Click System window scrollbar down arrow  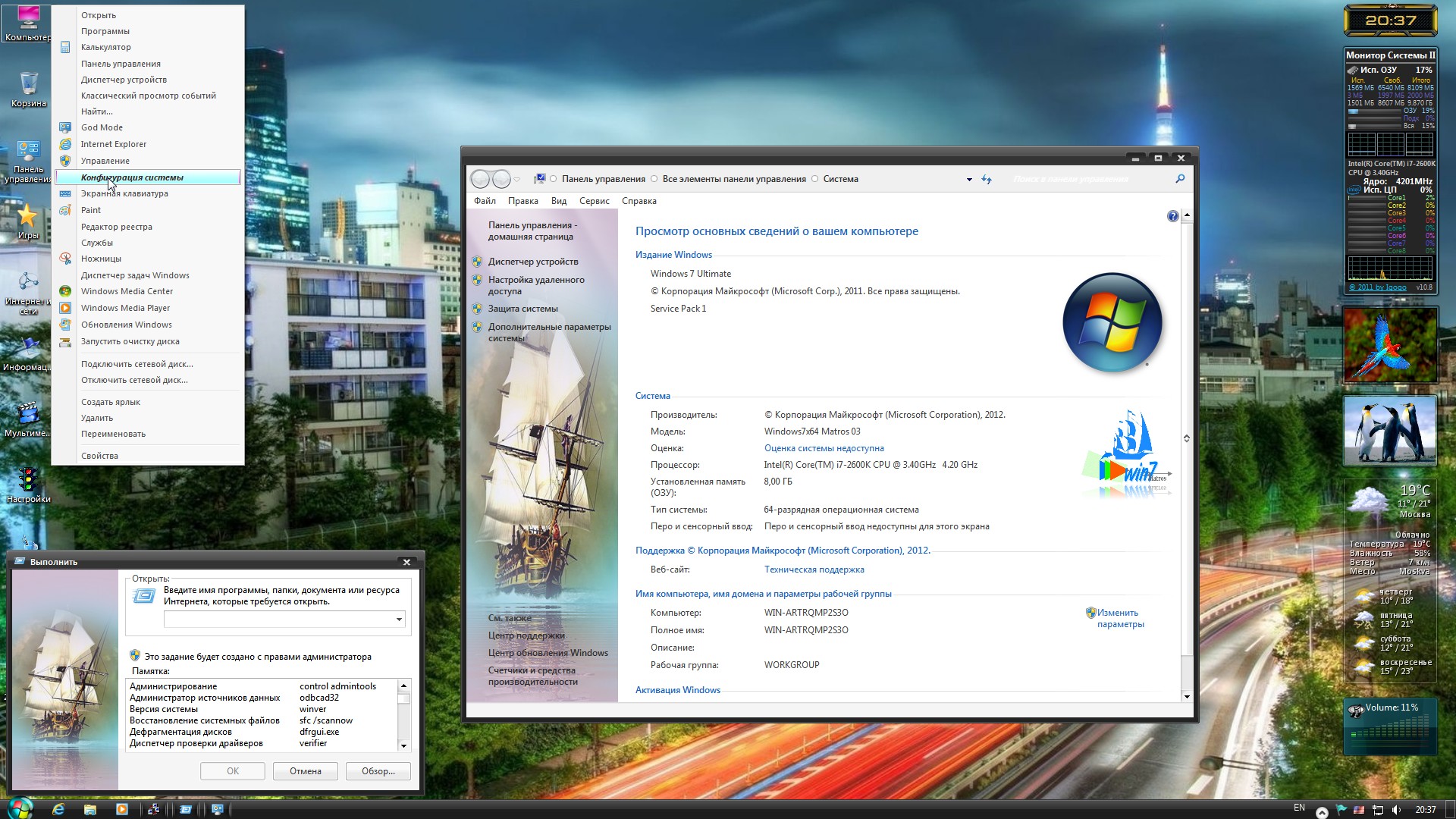tap(1187, 696)
